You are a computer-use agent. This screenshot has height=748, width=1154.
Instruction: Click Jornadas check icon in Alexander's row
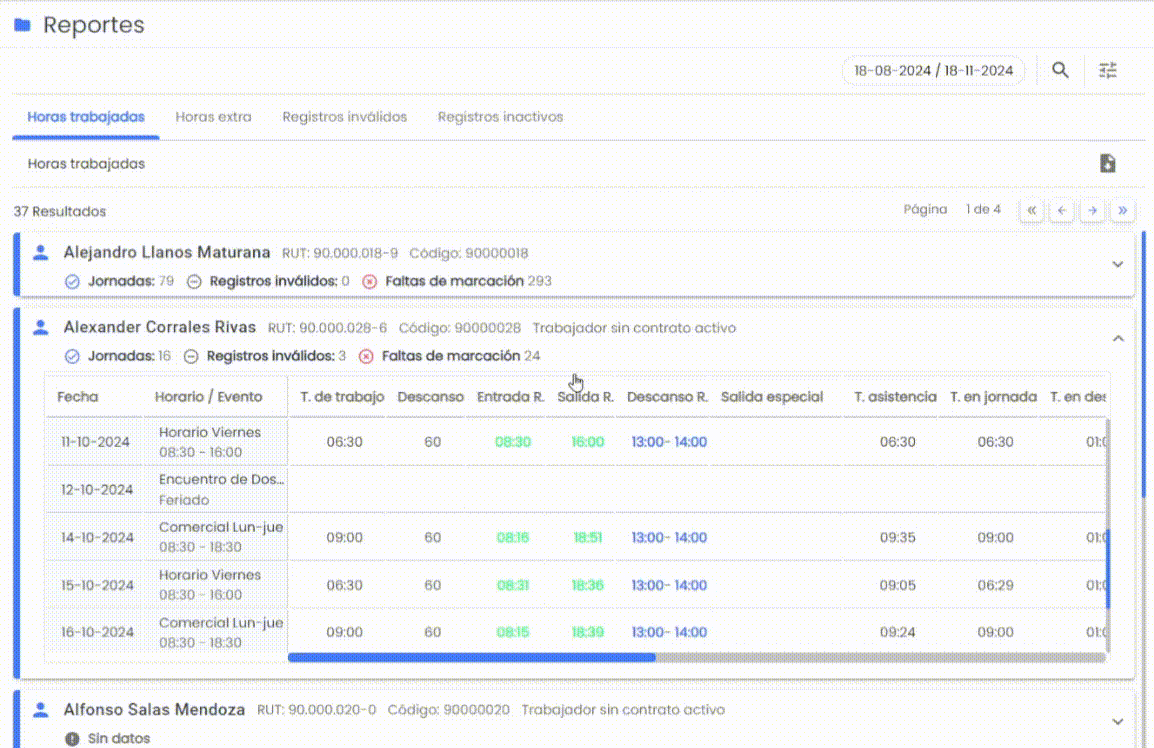pos(72,356)
